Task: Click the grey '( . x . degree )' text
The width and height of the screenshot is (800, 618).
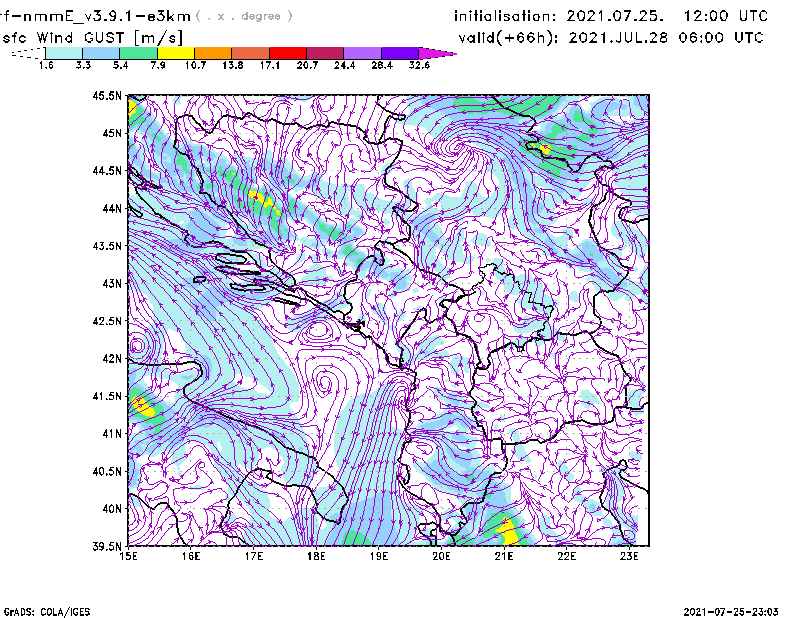Action: tap(244, 16)
